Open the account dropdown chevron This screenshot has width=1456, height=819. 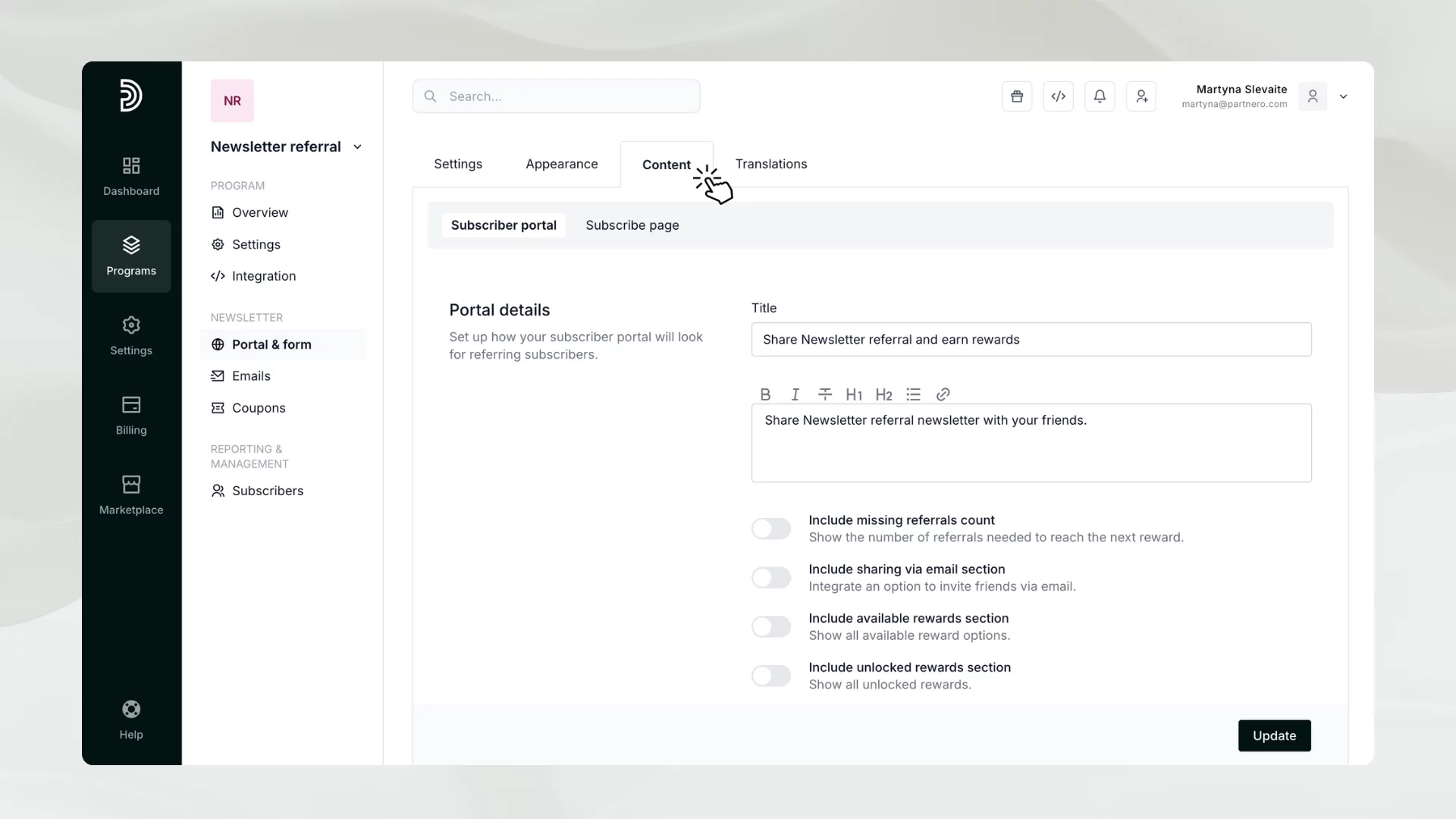click(x=1343, y=96)
